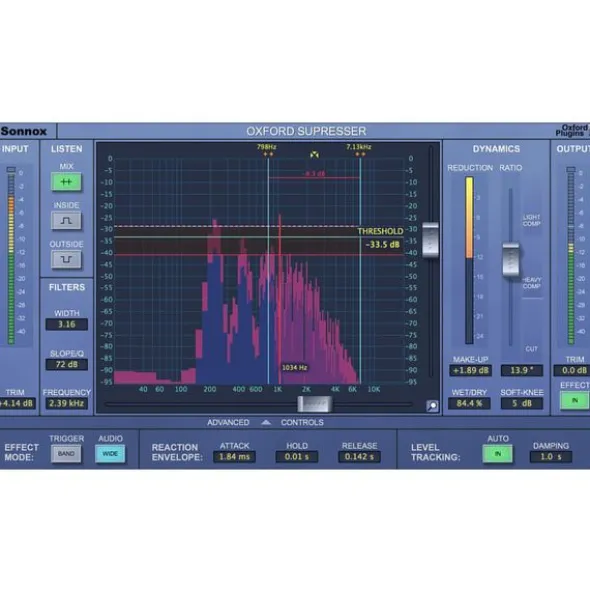Click the horizontal frequency slider handle
This screenshot has width=590, height=591.
tap(315, 404)
